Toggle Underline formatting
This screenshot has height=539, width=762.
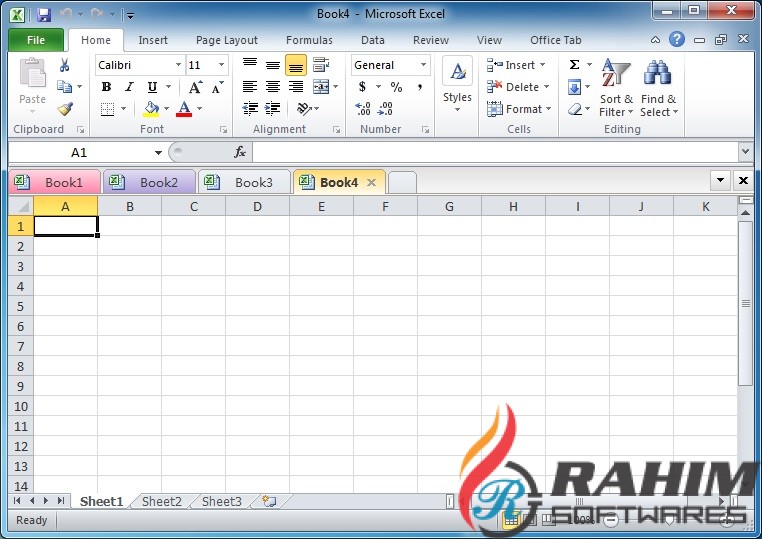pyautogui.click(x=152, y=87)
